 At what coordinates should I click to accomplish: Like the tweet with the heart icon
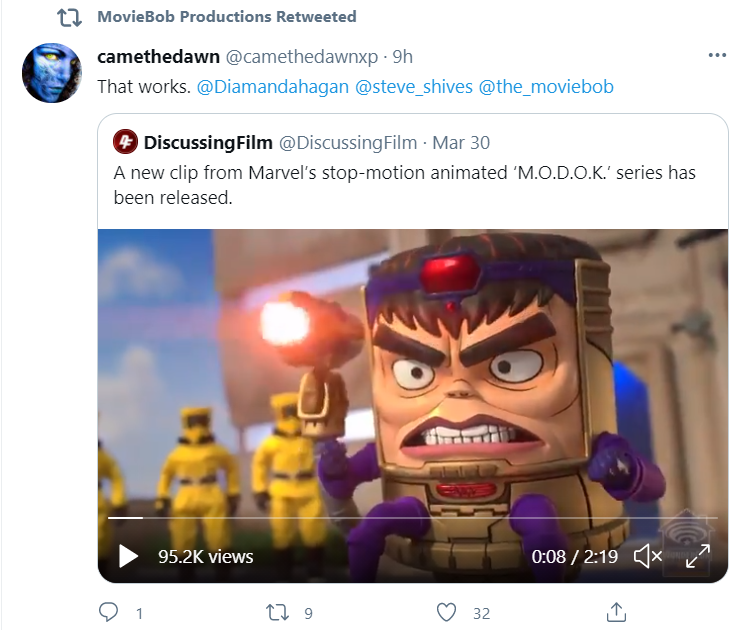tap(446, 612)
